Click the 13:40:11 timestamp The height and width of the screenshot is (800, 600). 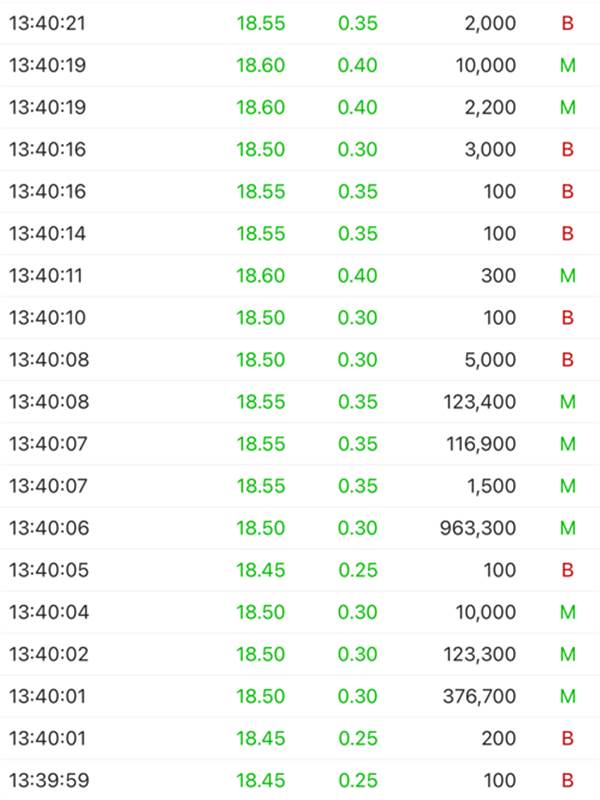(47, 275)
